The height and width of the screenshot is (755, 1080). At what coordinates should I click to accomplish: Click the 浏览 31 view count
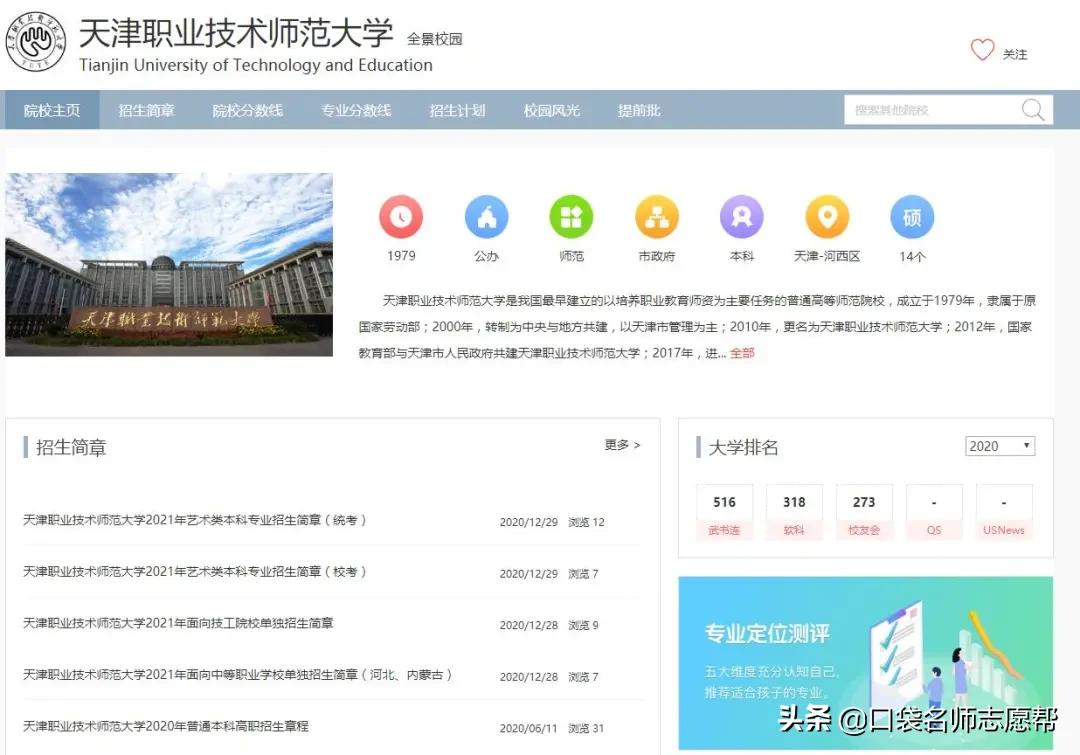click(x=586, y=729)
